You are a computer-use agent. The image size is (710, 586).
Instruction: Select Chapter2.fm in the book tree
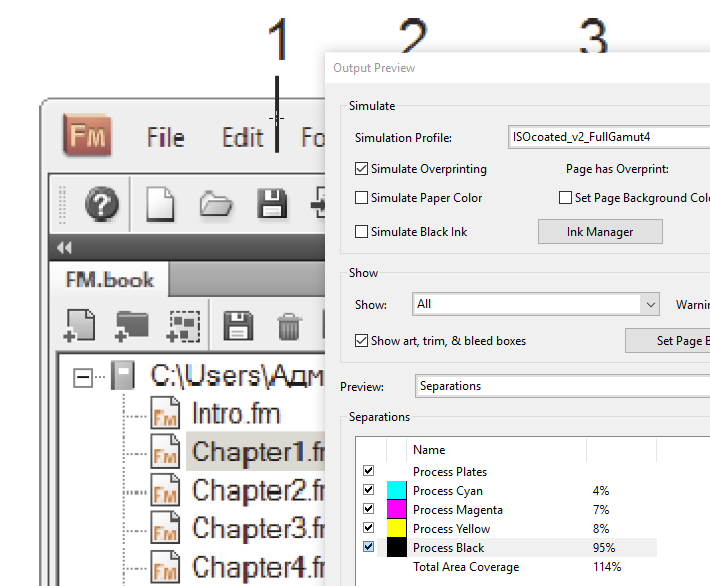258,490
